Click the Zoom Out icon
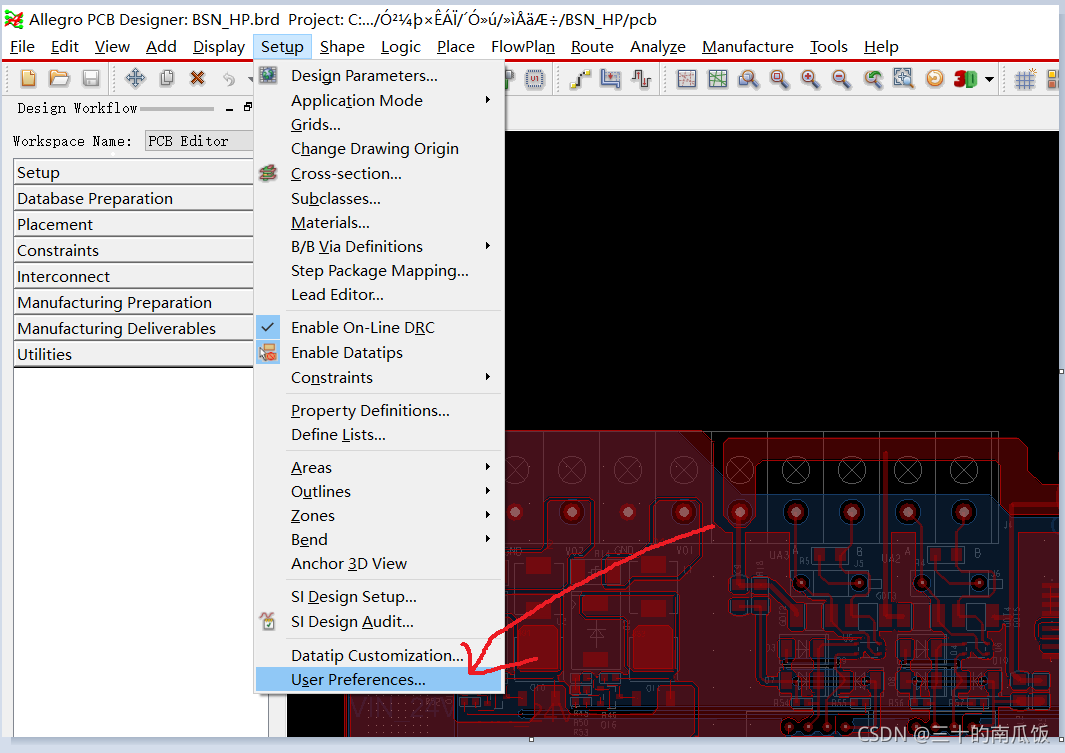This screenshot has height=753, width=1065. [x=841, y=79]
